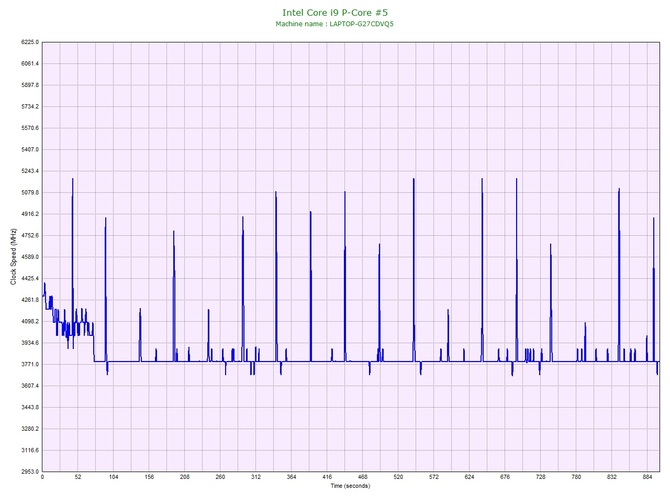Click the 520 tick on time axis
Image resolution: width=670 pixels, height=503 pixels.
(398, 477)
